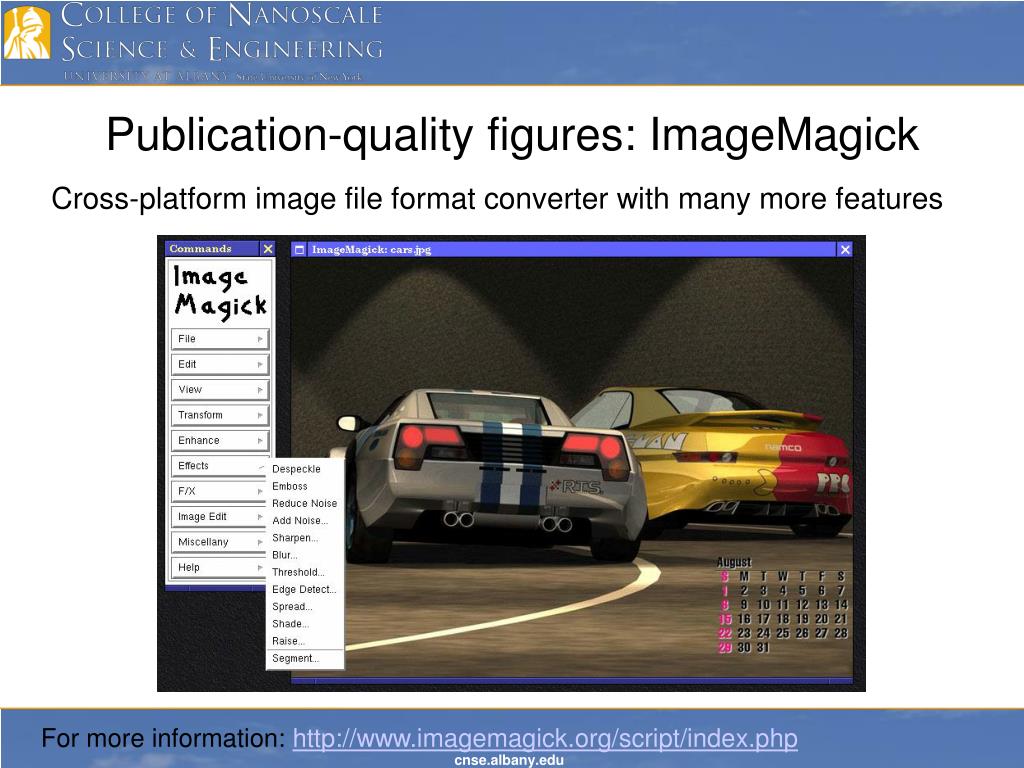Close the Commands panel
This screenshot has width=1024, height=768.
(x=268, y=249)
